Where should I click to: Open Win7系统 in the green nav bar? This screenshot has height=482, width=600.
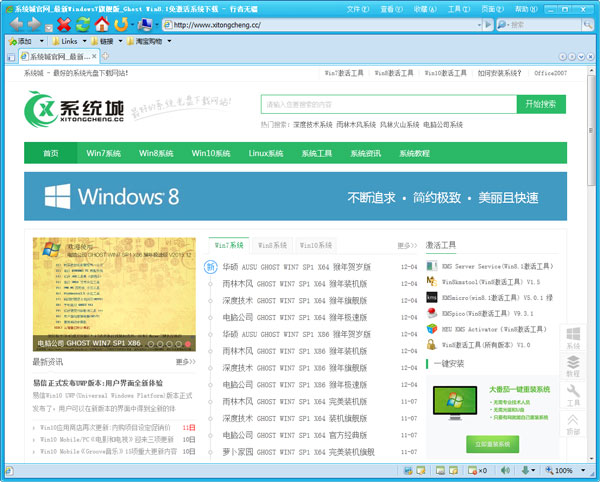103,153
